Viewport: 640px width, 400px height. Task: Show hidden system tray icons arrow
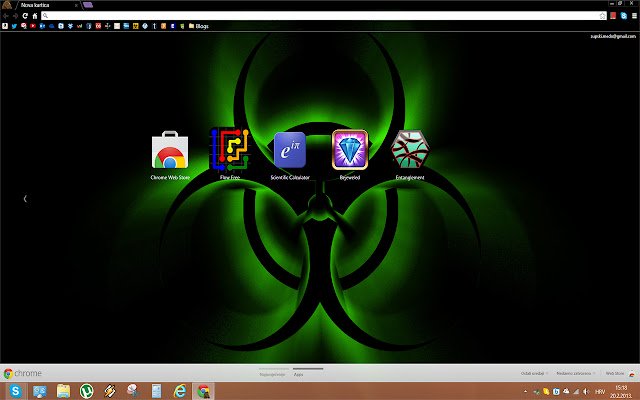[x=526, y=392]
